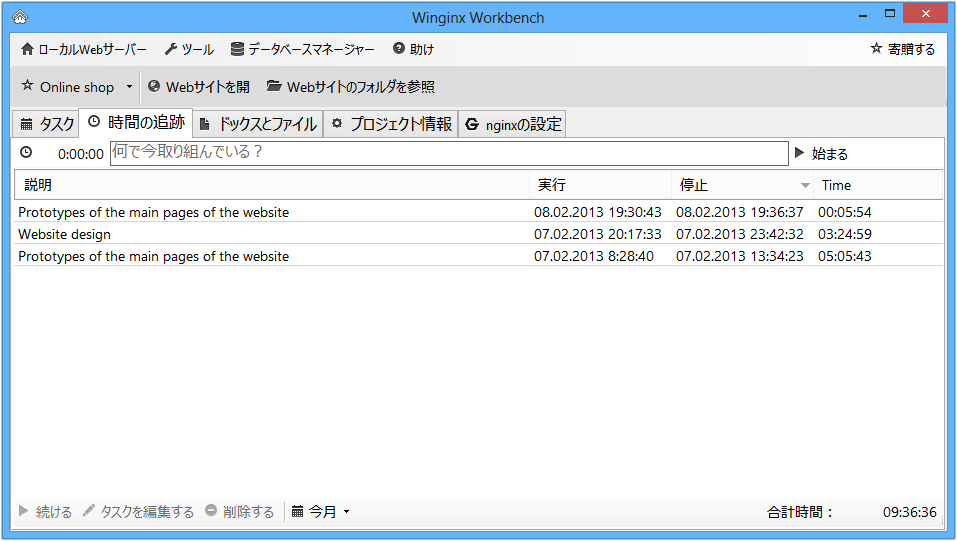Maximize the Winginx Workbench window
957x541 pixels.
coord(890,13)
